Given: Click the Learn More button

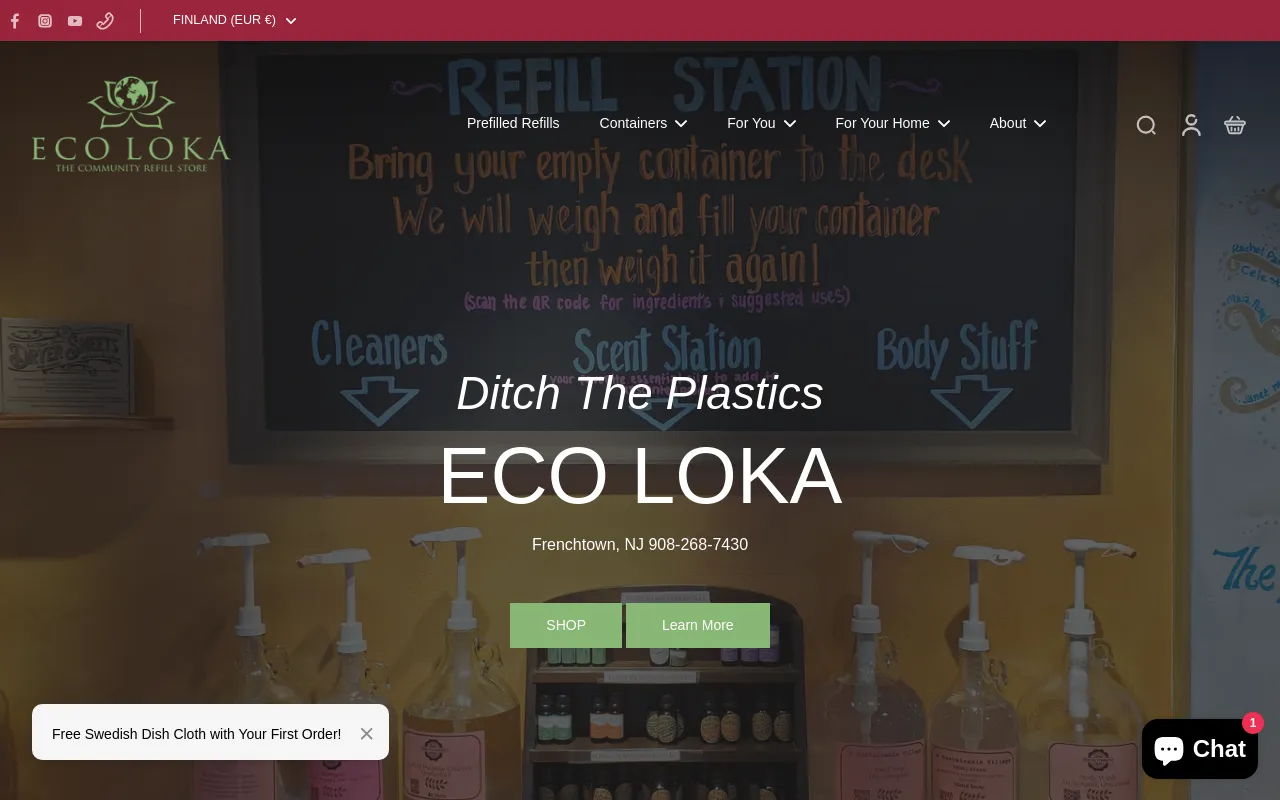Looking at the screenshot, I should [x=698, y=625].
